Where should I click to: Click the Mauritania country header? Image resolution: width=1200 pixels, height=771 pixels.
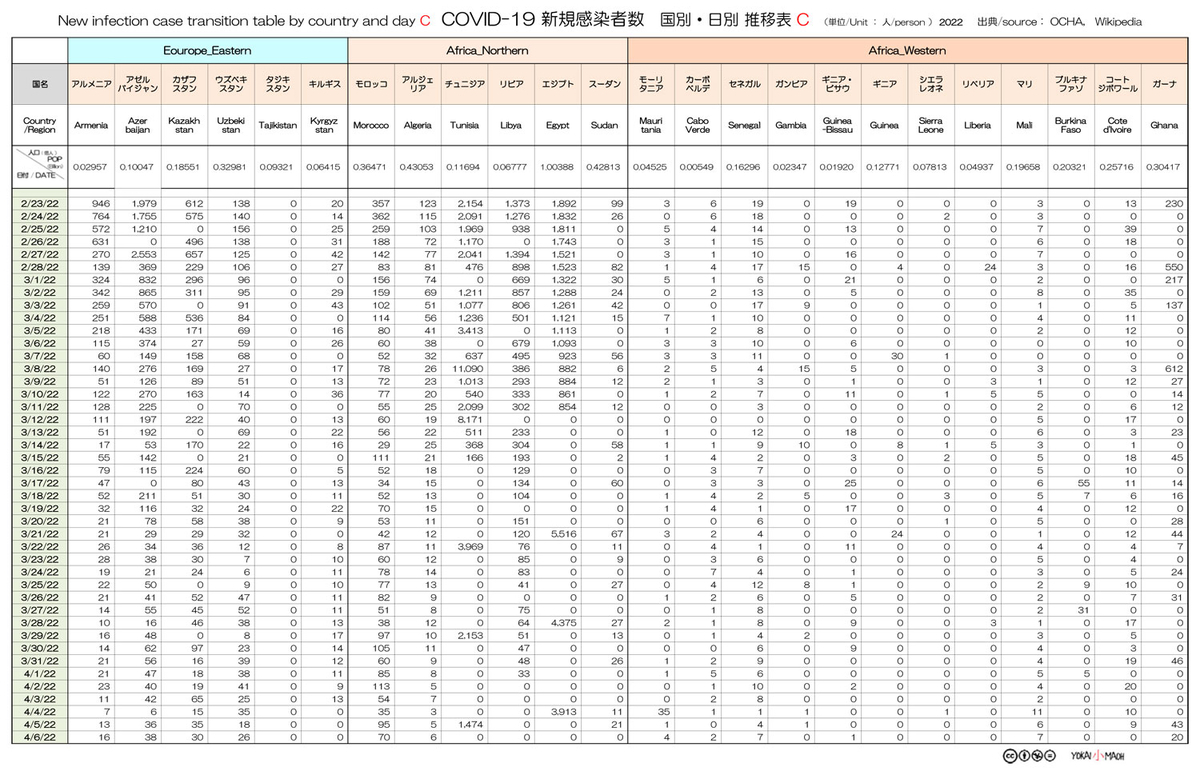(x=651, y=126)
